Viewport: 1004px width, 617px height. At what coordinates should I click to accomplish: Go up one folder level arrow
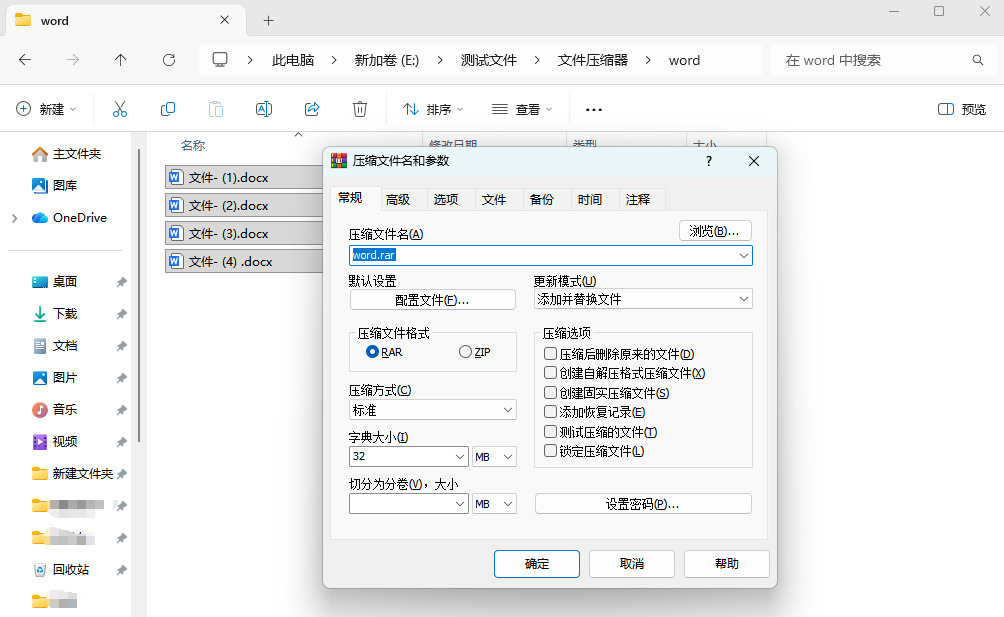click(x=120, y=60)
